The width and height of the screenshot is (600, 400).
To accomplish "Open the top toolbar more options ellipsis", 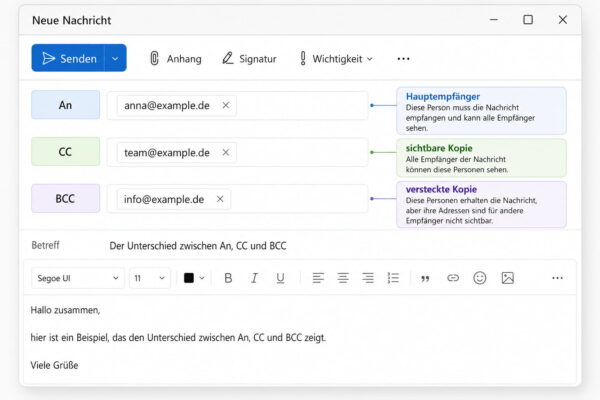I will [x=403, y=59].
